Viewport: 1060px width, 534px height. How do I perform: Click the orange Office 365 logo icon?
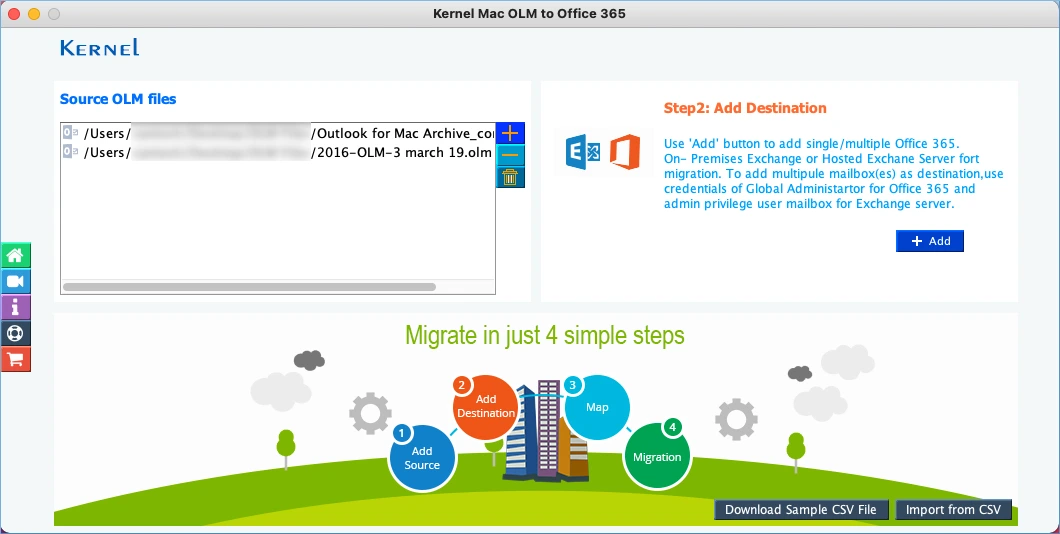[x=625, y=152]
